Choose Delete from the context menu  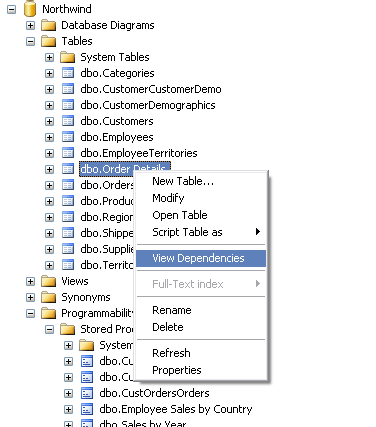coord(201,327)
